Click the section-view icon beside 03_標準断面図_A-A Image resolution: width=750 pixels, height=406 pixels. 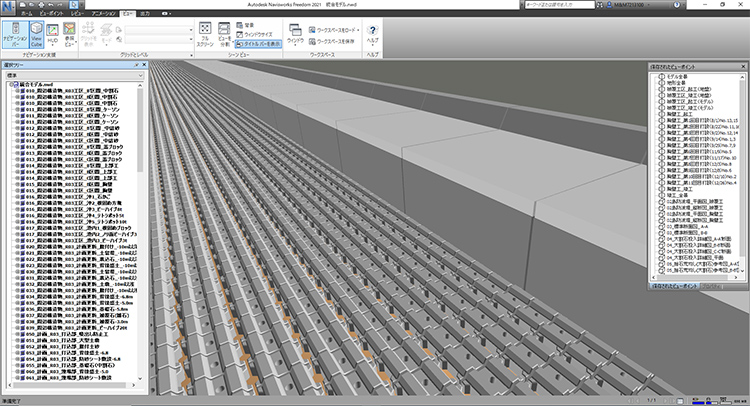[x=662, y=226]
